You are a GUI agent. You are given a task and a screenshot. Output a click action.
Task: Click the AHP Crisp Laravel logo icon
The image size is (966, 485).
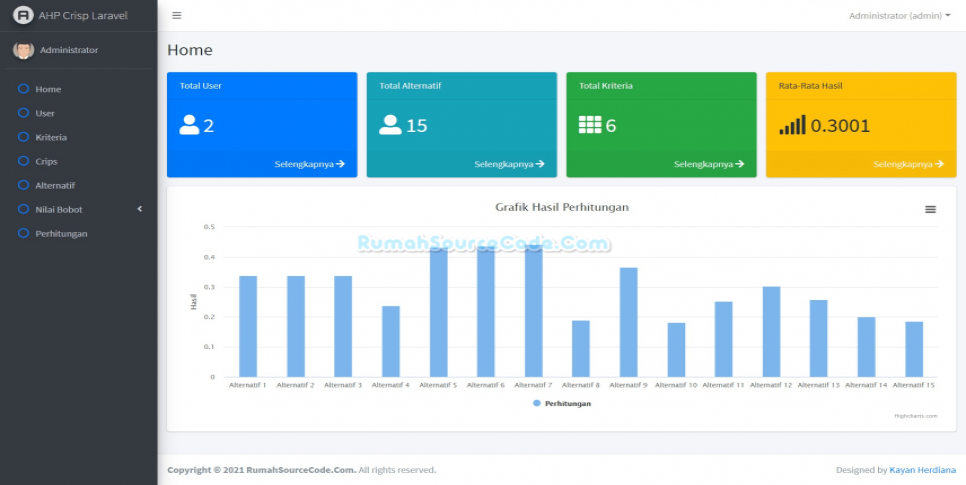tap(23, 15)
